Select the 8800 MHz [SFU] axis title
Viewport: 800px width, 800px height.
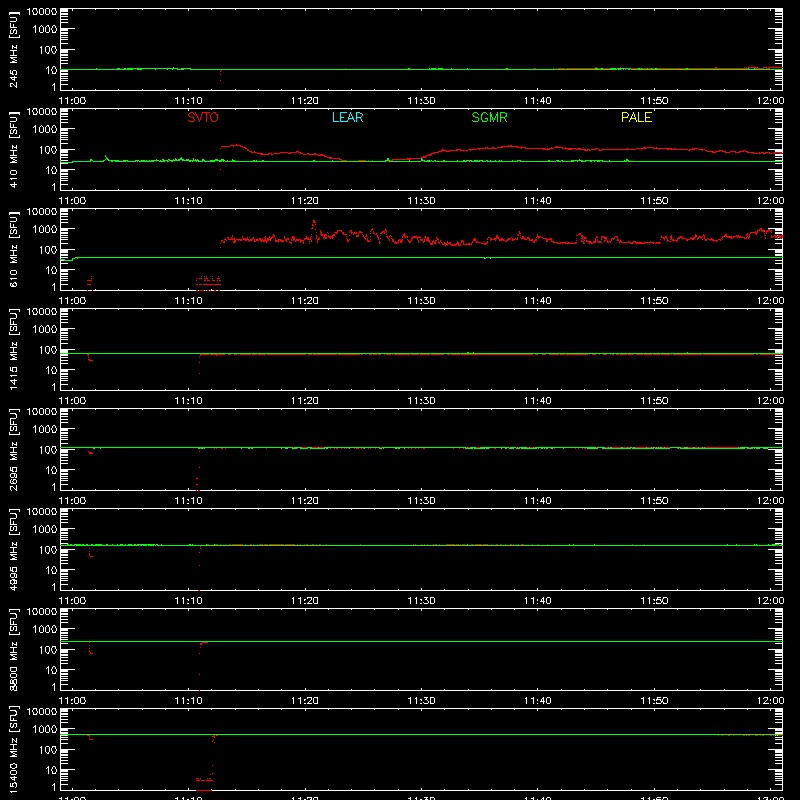click(x=14, y=649)
